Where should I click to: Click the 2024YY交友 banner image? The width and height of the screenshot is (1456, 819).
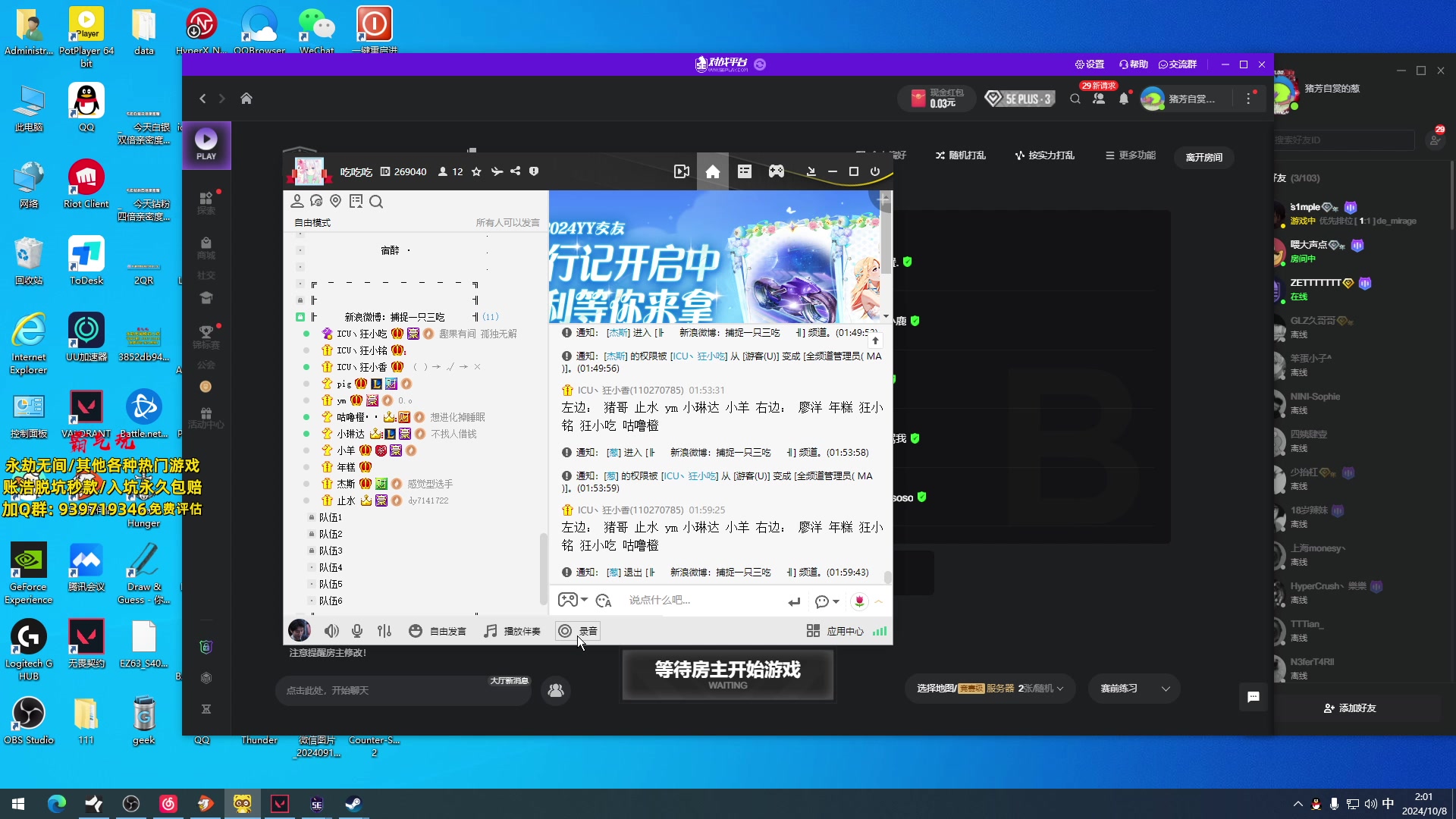(x=714, y=256)
